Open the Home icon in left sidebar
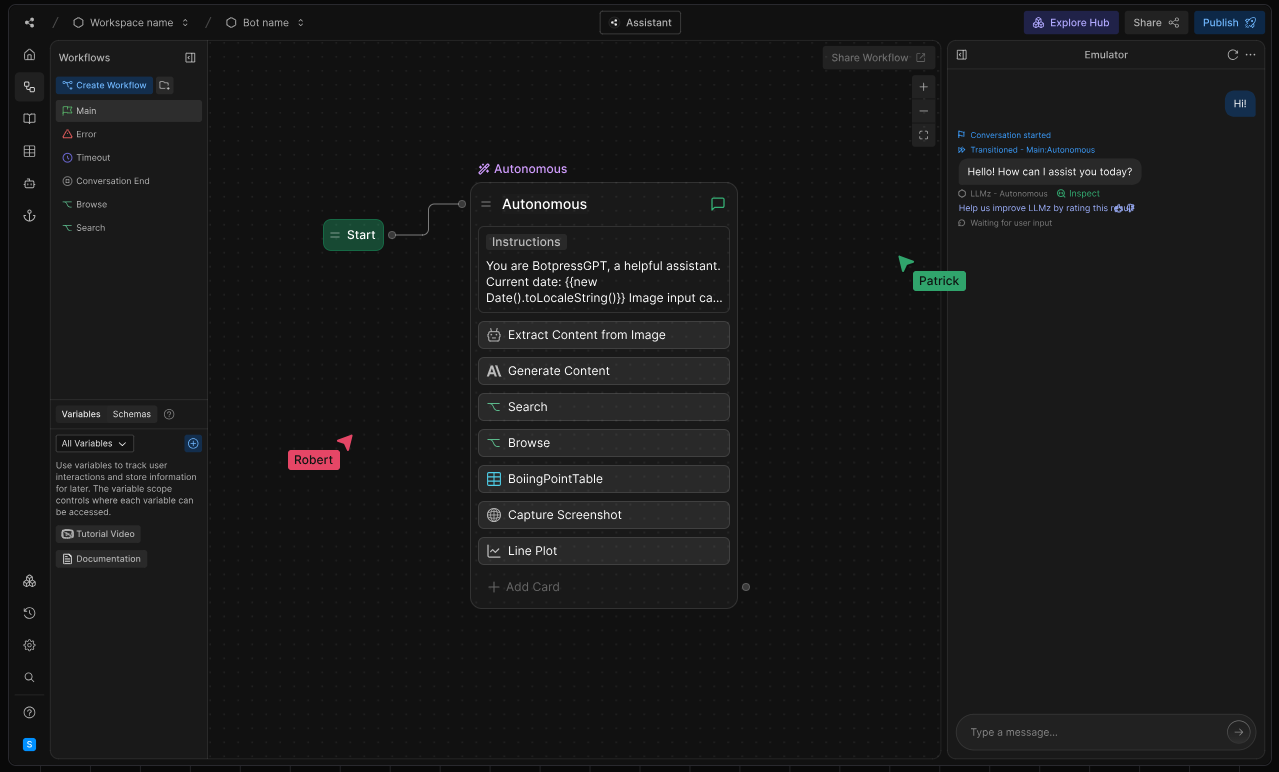The width and height of the screenshot is (1279, 772). [29, 55]
